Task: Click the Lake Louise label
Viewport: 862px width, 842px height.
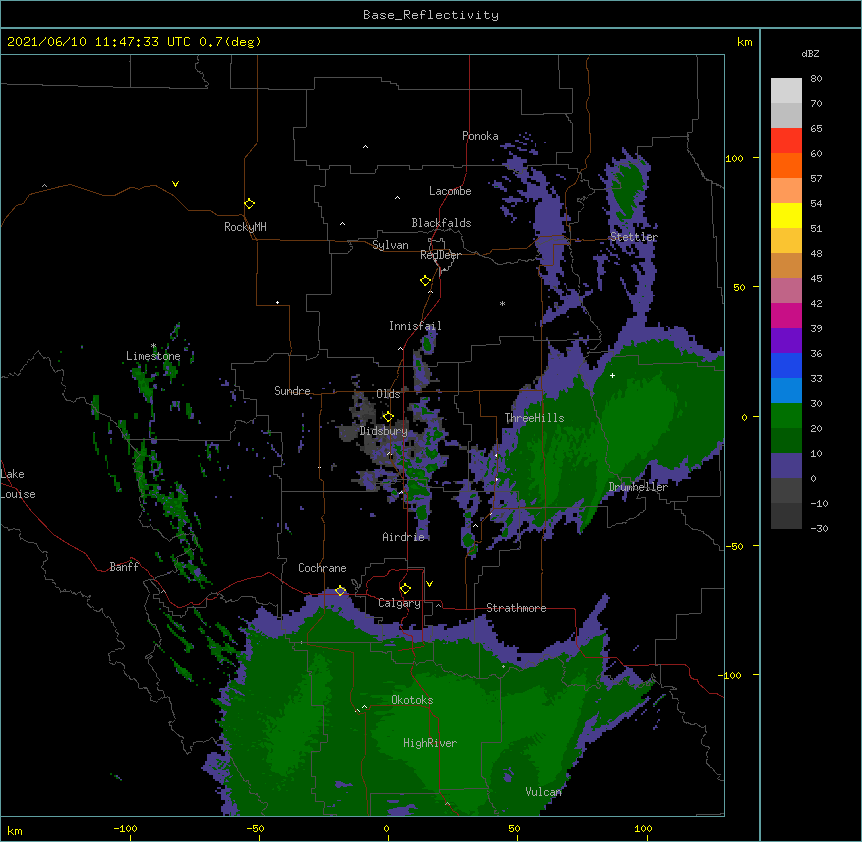Action: (18, 484)
